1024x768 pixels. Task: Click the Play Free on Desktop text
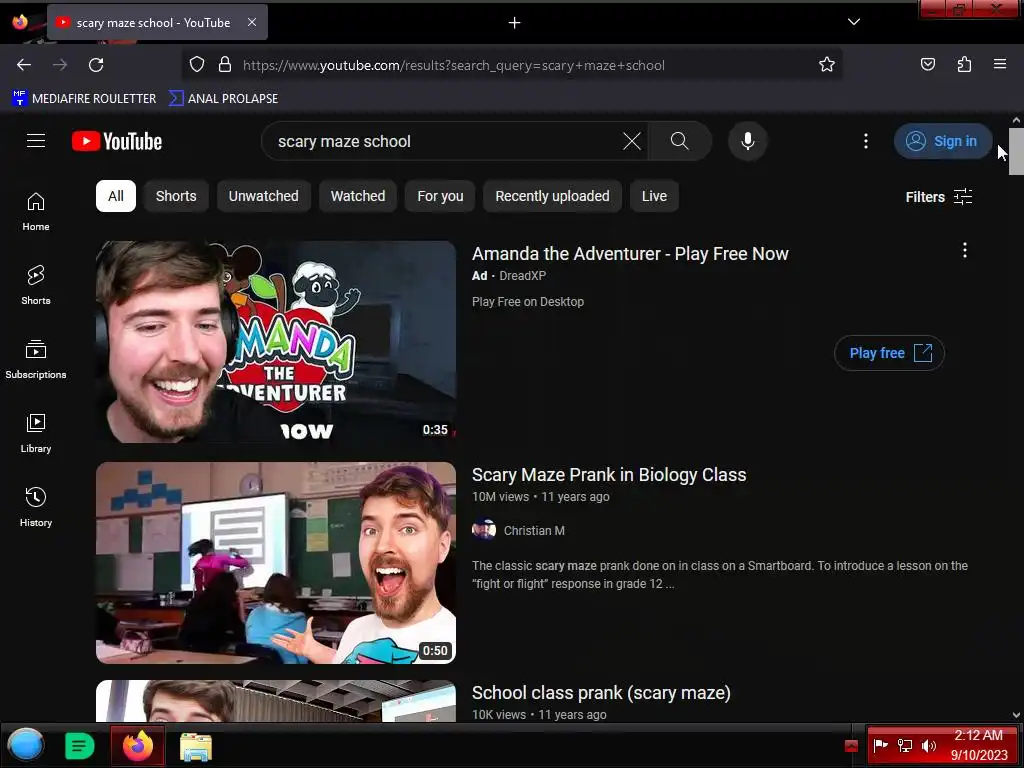[x=528, y=302]
